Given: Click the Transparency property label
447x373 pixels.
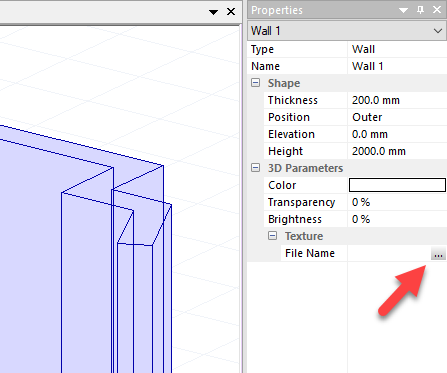Looking at the screenshot, I should [301, 202].
